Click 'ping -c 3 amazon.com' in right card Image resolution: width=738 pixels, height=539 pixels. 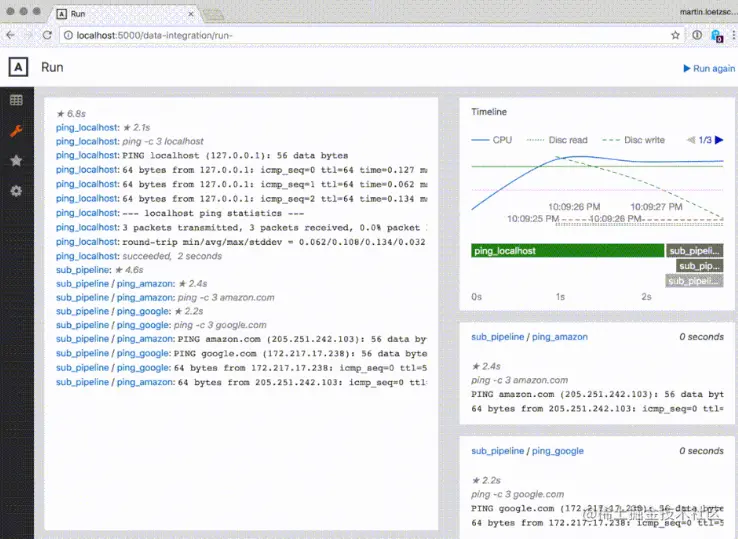pos(520,380)
